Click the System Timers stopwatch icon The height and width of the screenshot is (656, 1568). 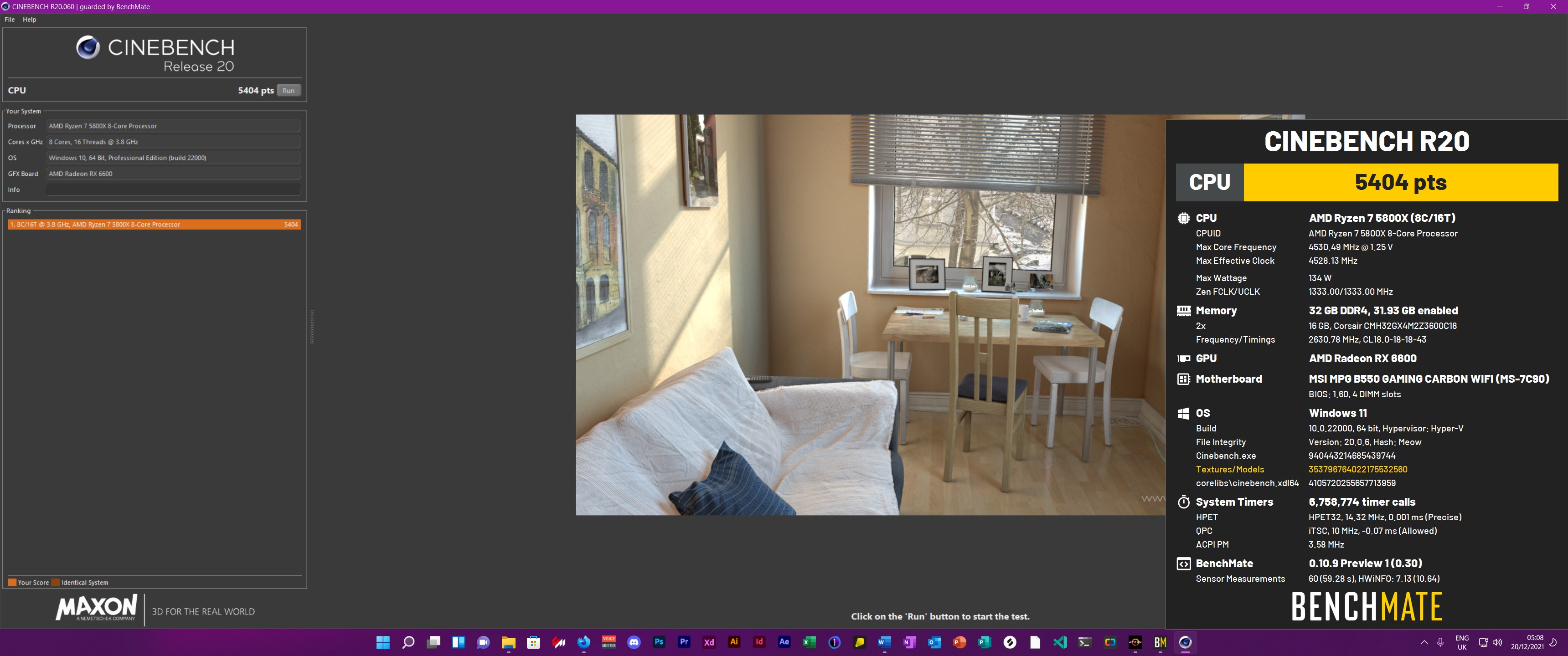click(x=1183, y=502)
